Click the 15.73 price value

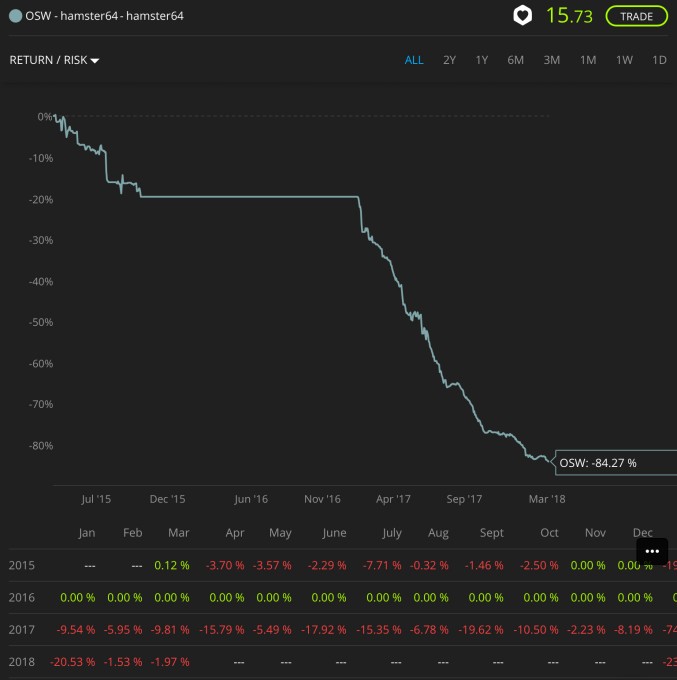click(x=569, y=16)
